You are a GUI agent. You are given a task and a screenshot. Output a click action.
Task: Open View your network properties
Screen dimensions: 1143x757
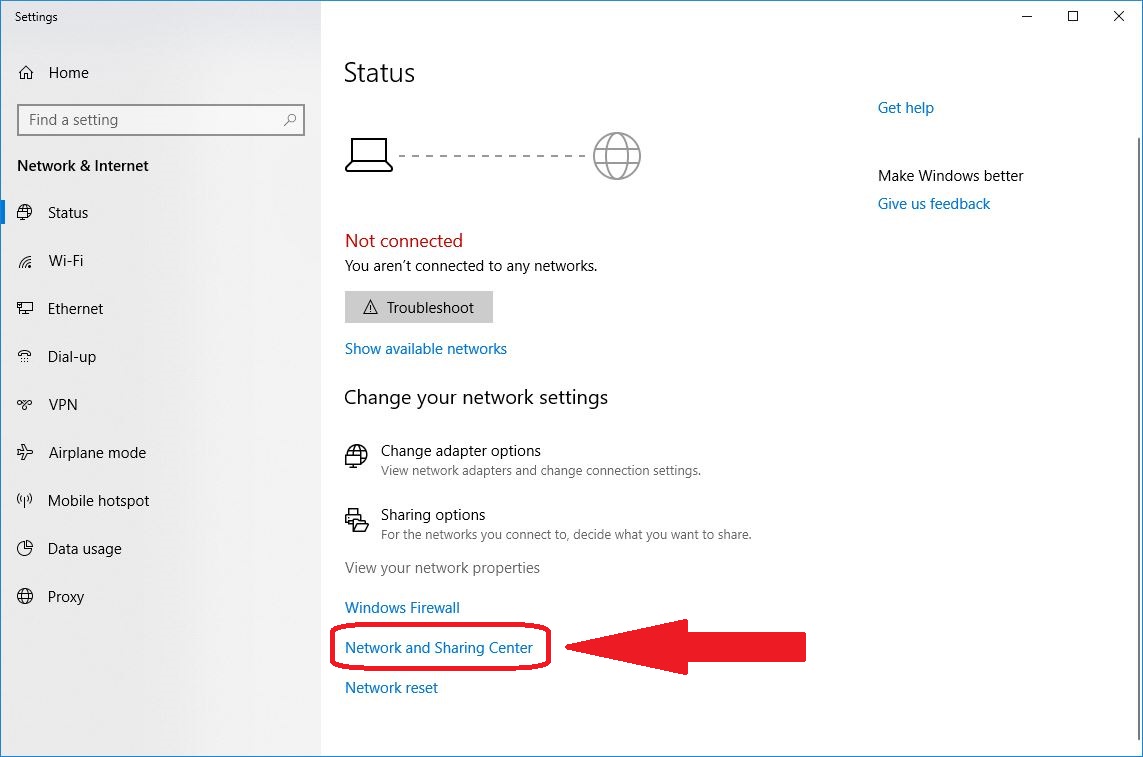click(442, 567)
